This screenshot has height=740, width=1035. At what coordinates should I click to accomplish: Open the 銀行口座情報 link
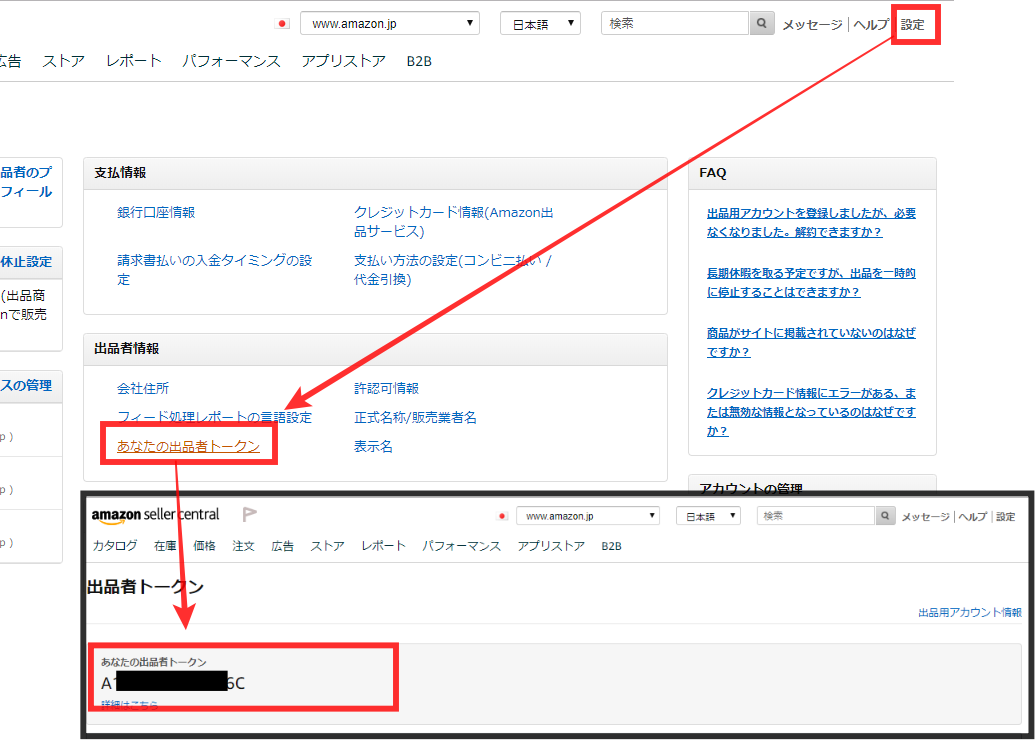[x=156, y=212]
